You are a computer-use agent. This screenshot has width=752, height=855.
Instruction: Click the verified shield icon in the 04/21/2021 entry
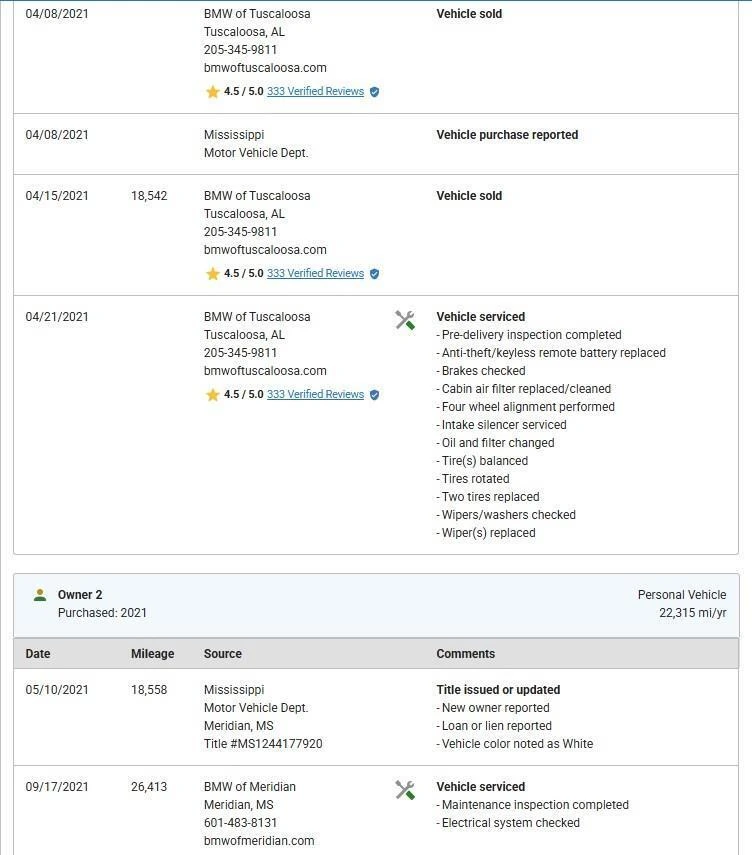375,395
